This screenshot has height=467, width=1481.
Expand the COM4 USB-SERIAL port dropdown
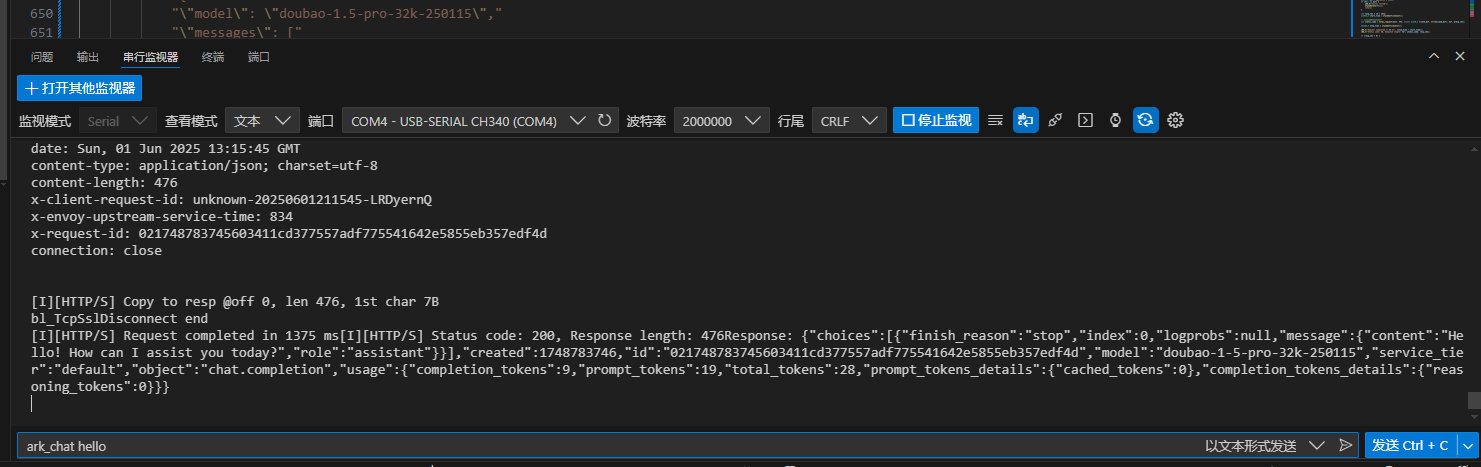pos(466,120)
